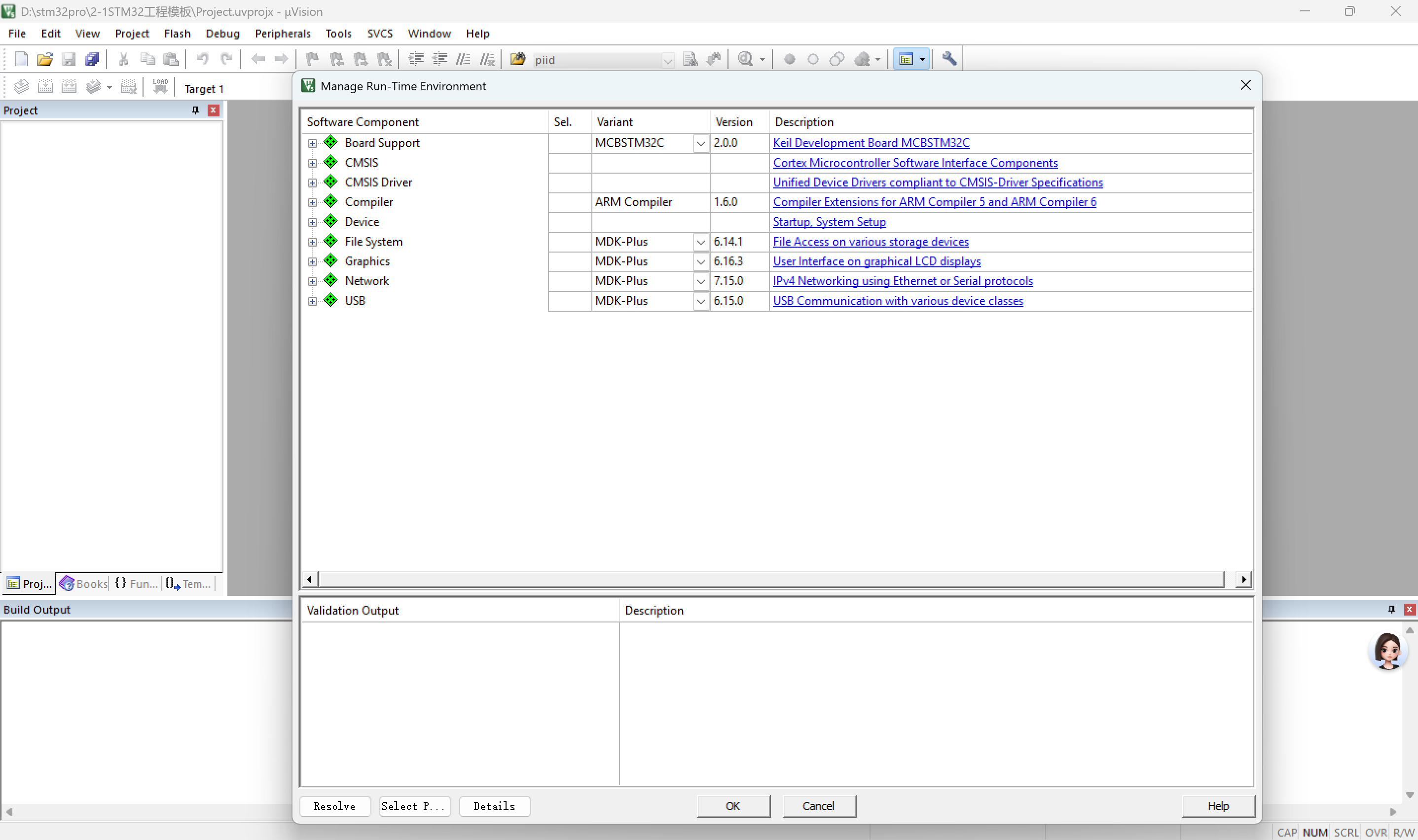1418x840 pixels.
Task: Open Network MDK-Plus variant dropdown
Action: [x=700, y=282]
